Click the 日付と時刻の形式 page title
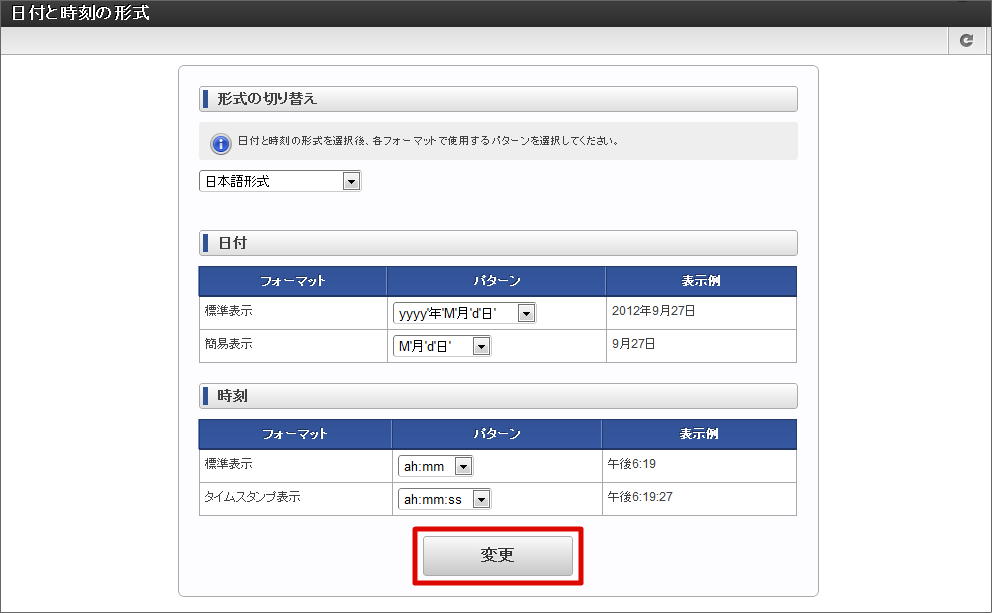Viewport: 992px width, 613px height. pos(80,13)
